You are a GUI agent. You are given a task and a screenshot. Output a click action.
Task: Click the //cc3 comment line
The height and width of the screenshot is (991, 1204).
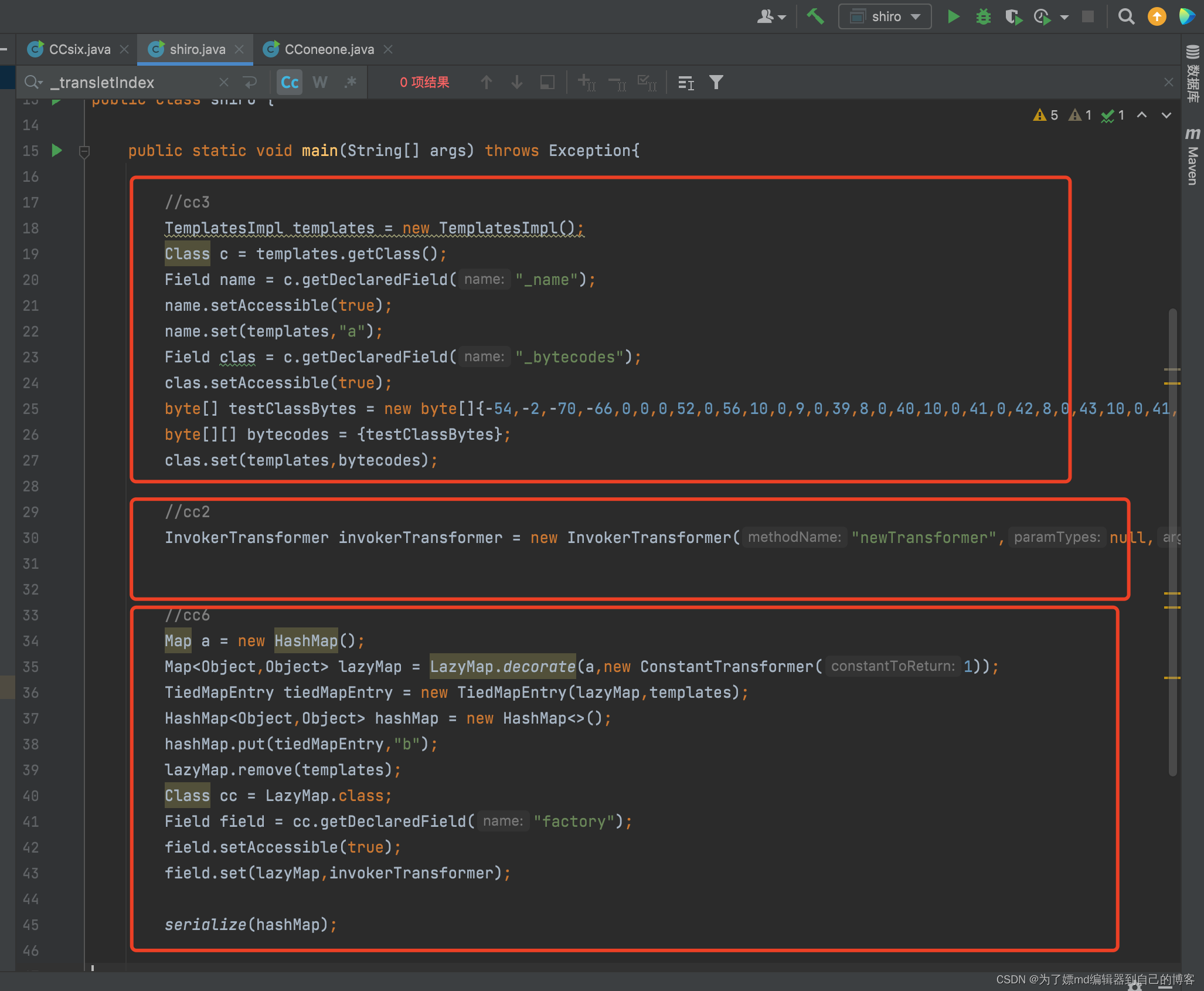(187, 202)
